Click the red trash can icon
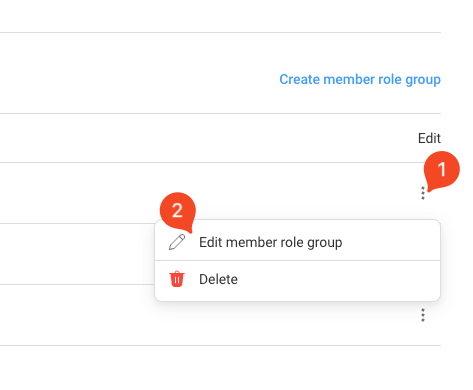This screenshot has height=390, width=473. coord(177,279)
